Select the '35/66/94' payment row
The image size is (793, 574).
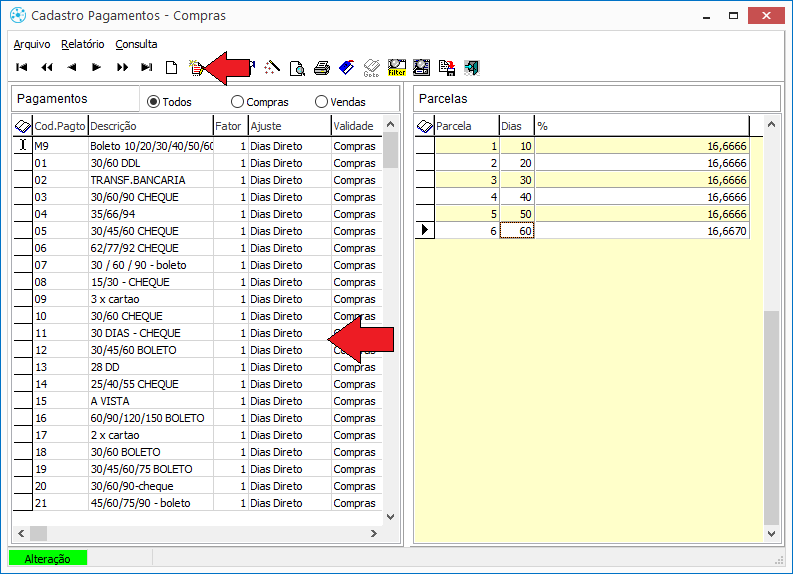point(197,214)
